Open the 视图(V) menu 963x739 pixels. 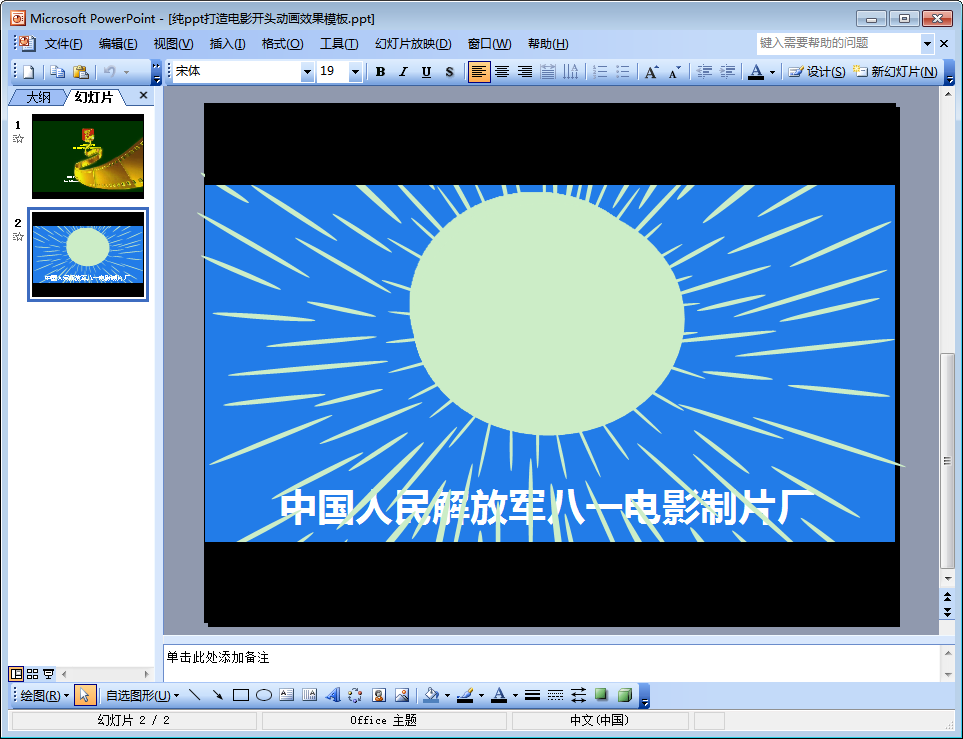(173, 44)
